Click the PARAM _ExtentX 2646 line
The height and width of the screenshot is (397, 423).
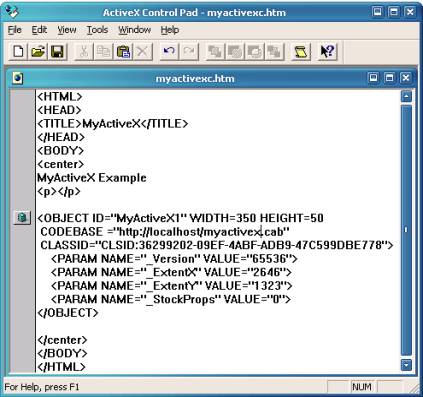click(171, 272)
